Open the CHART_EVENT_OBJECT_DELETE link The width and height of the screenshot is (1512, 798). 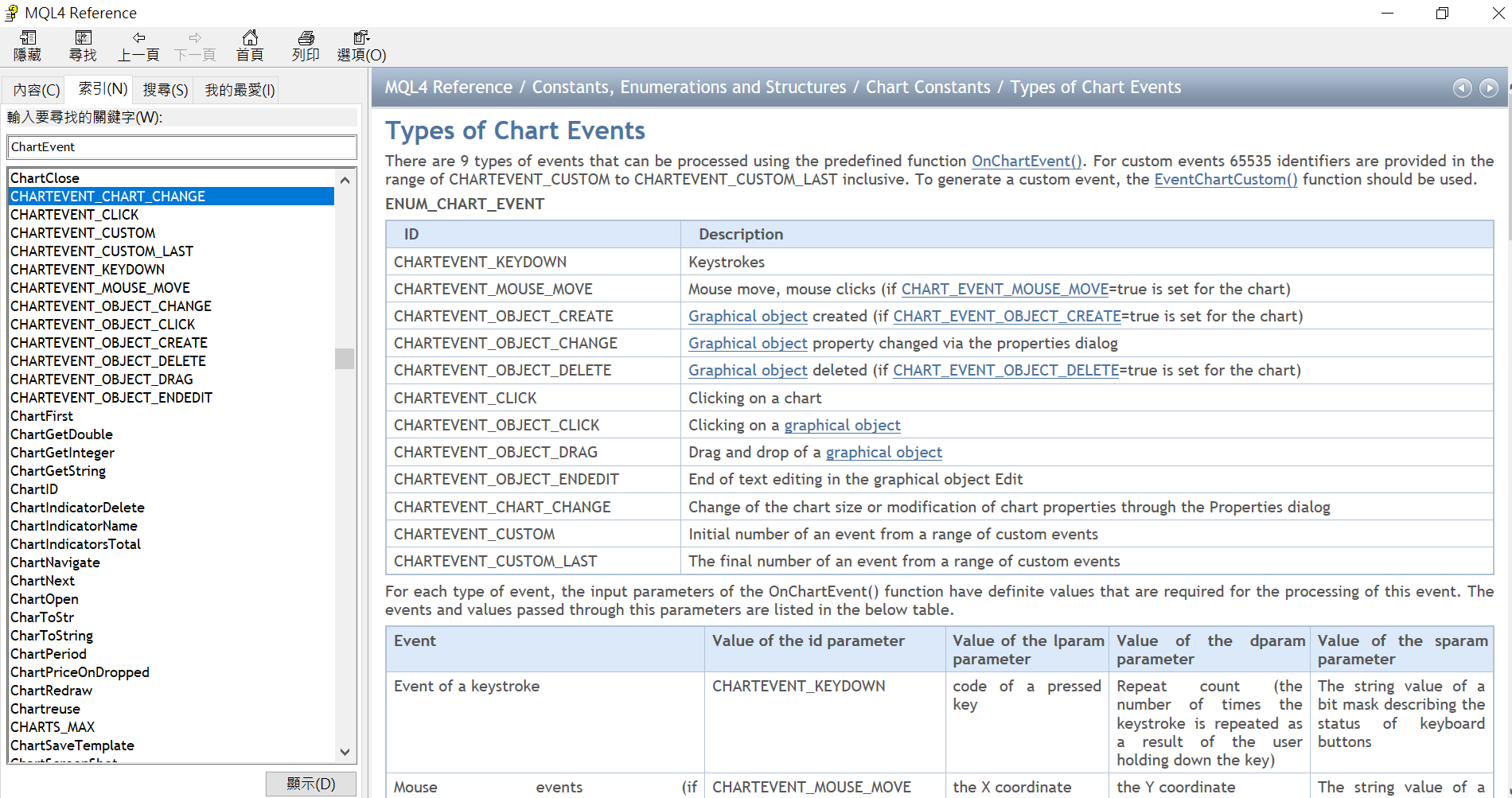click(1006, 370)
